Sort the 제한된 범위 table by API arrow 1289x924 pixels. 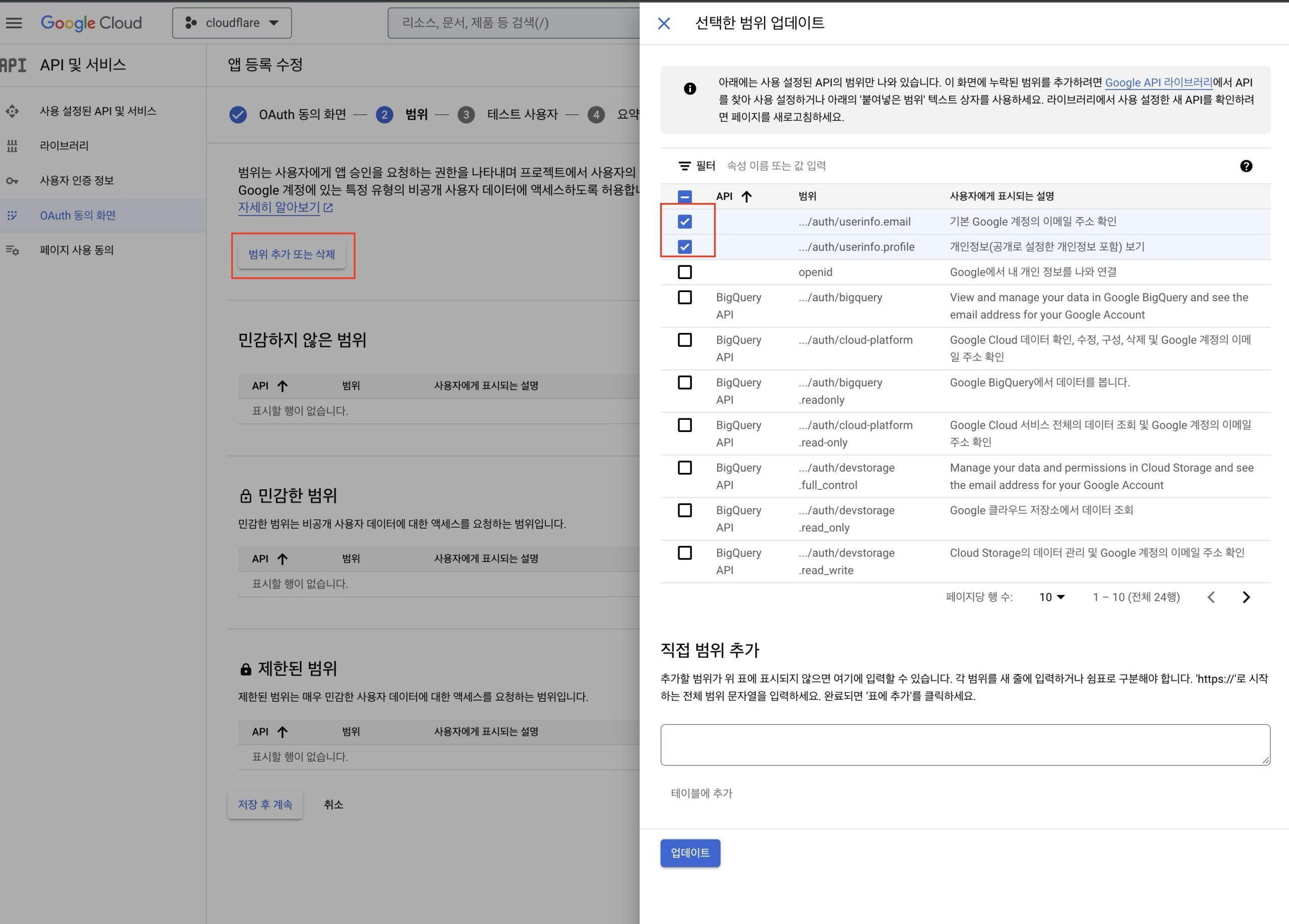click(282, 732)
